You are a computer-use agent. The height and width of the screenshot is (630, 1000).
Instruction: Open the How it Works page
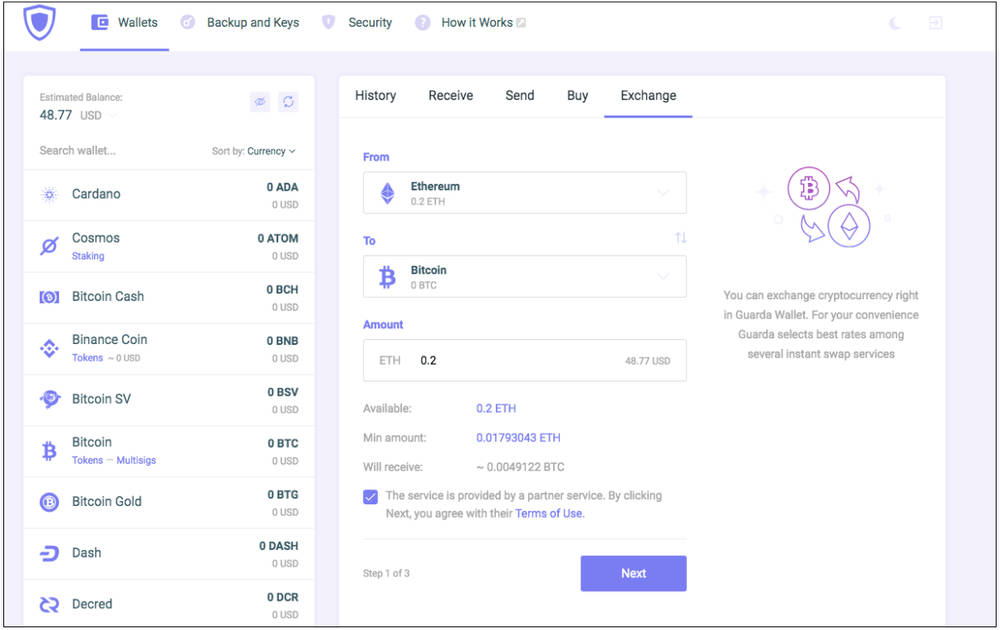(x=477, y=22)
